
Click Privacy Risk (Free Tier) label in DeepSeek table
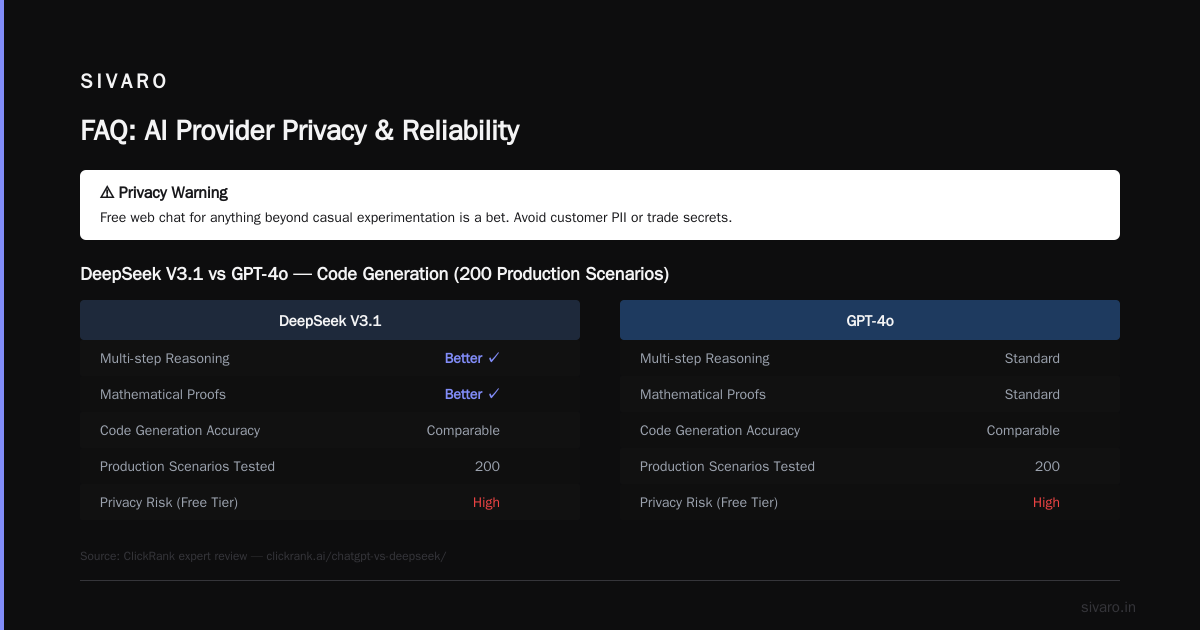pos(169,502)
